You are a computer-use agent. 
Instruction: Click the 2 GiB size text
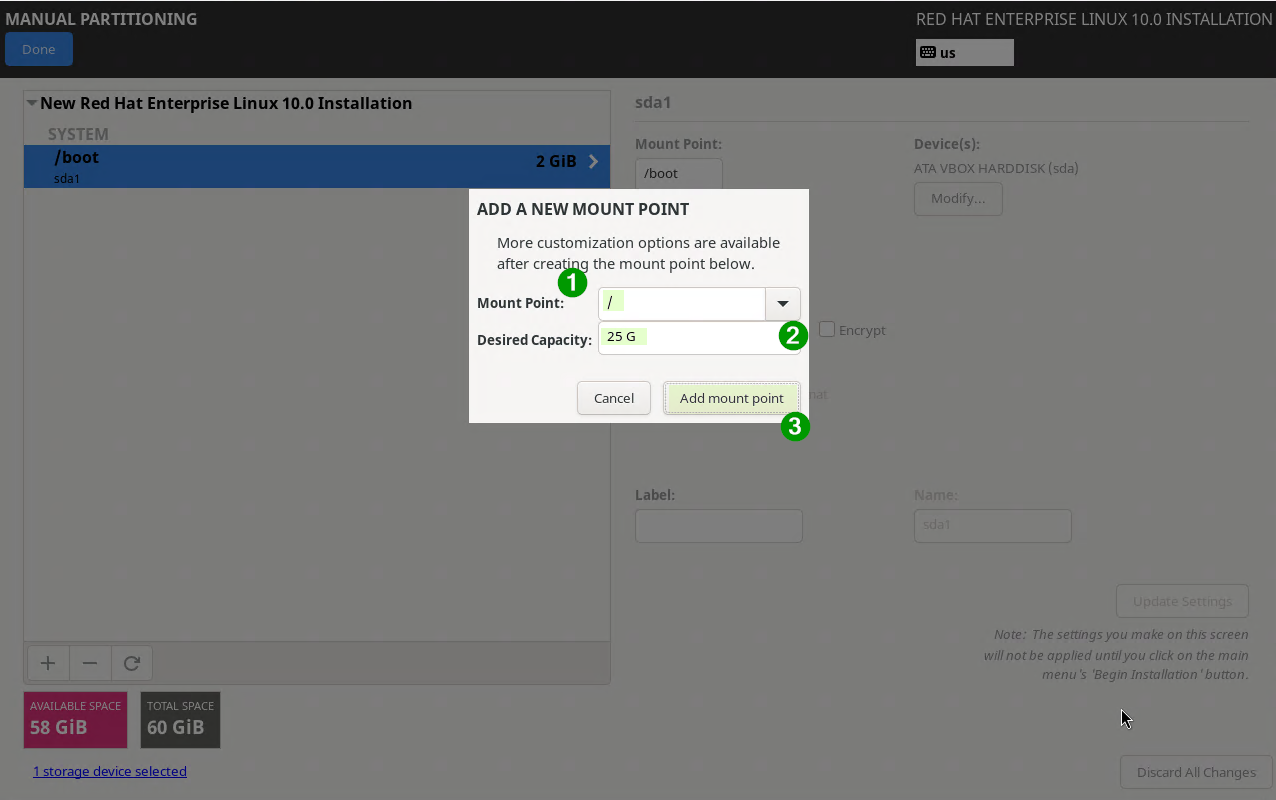pyautogui.click(x=556, y=161)
